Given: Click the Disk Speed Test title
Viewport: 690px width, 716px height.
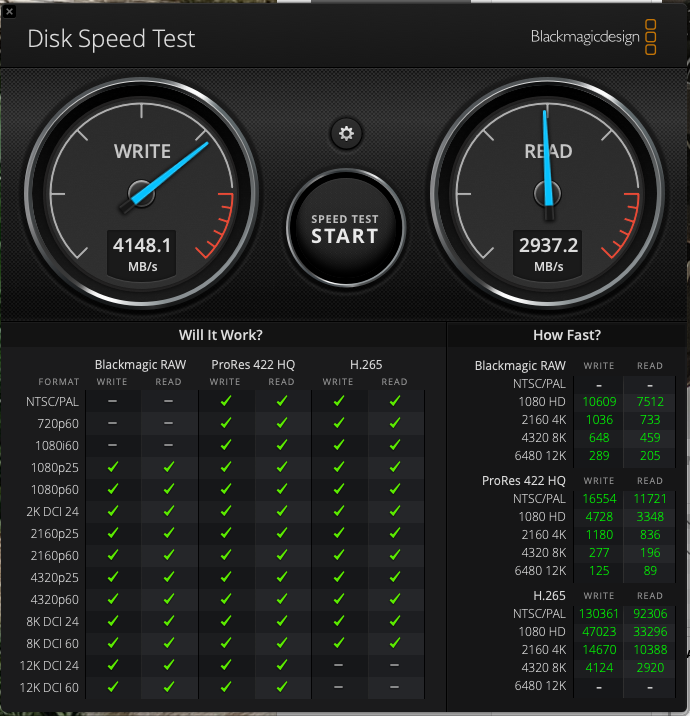Looking at the screenshot, I should point(111,38).
